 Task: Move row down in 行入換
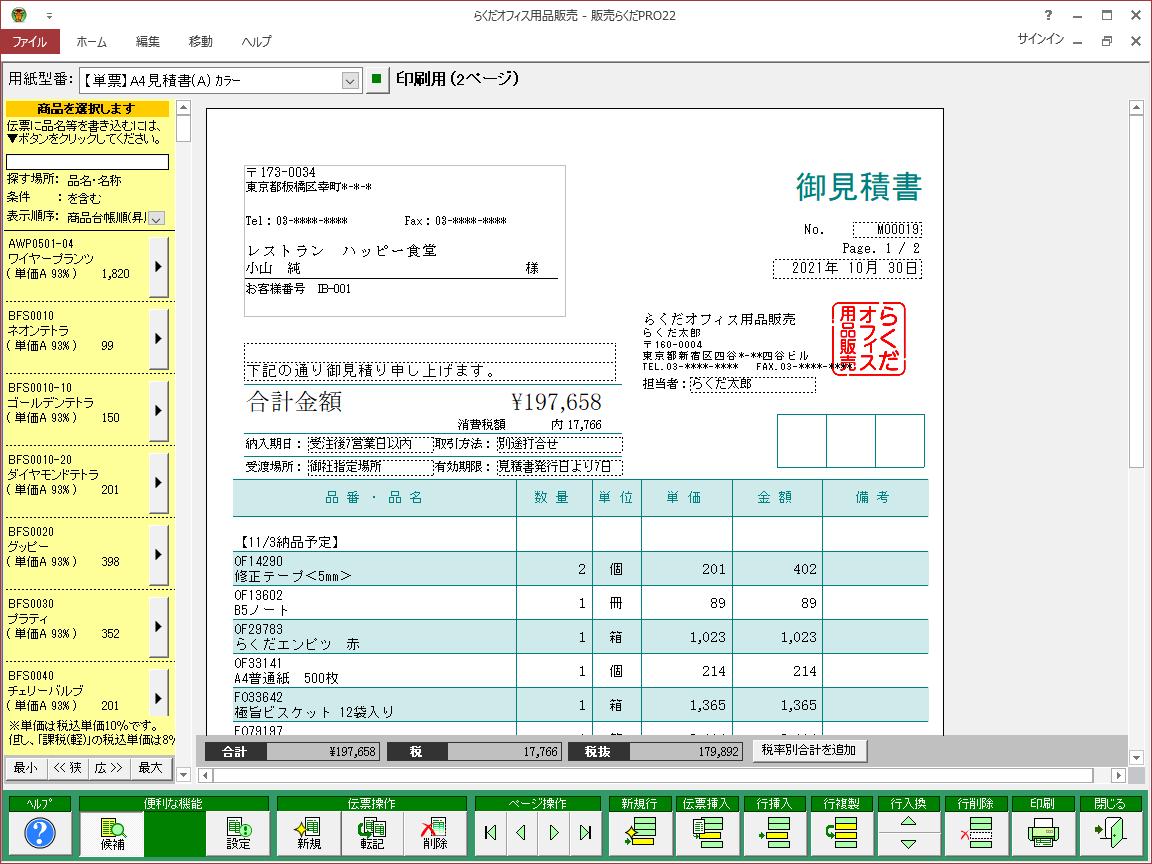pos(908,844)
